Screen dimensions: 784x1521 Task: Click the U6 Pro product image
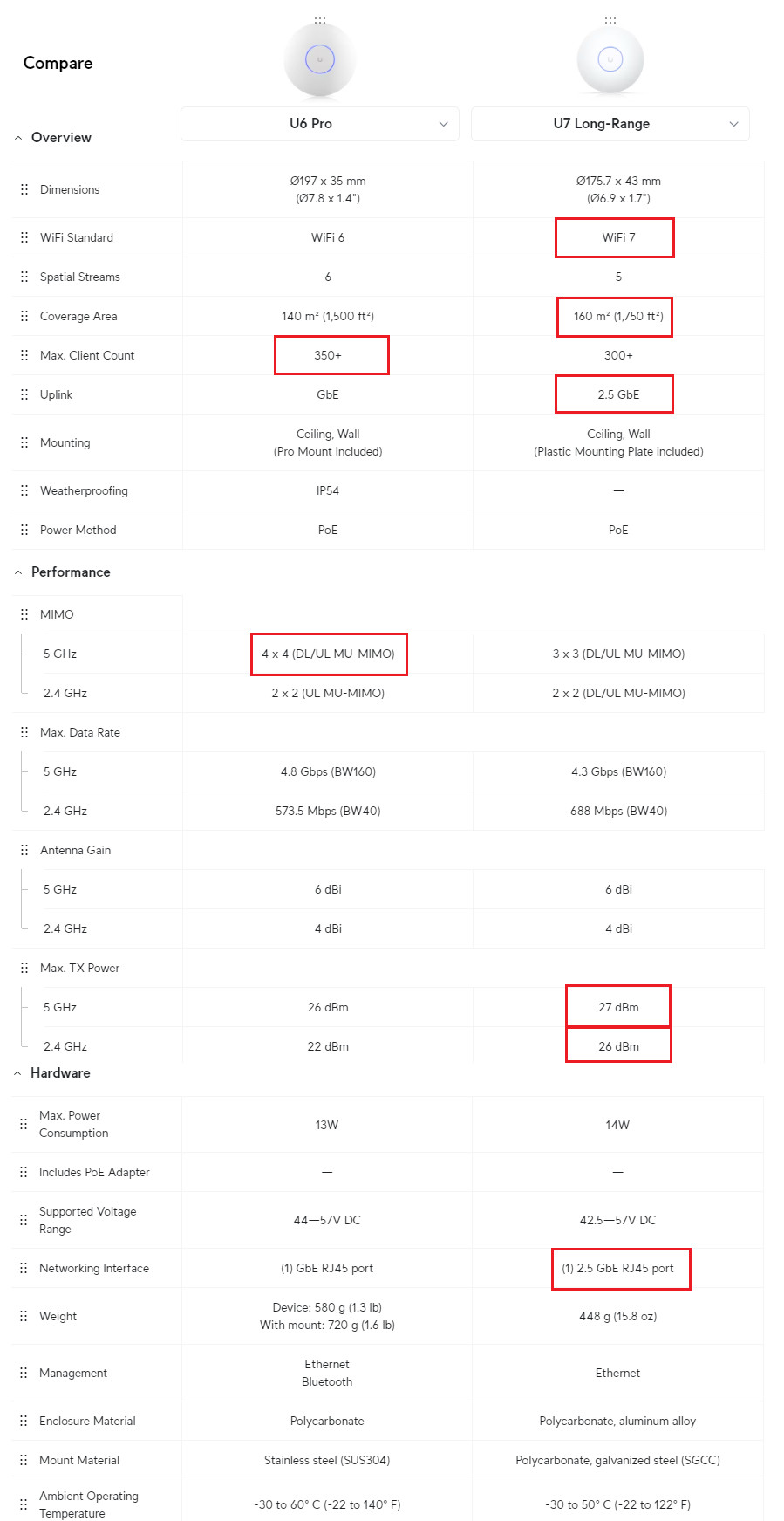320,60
